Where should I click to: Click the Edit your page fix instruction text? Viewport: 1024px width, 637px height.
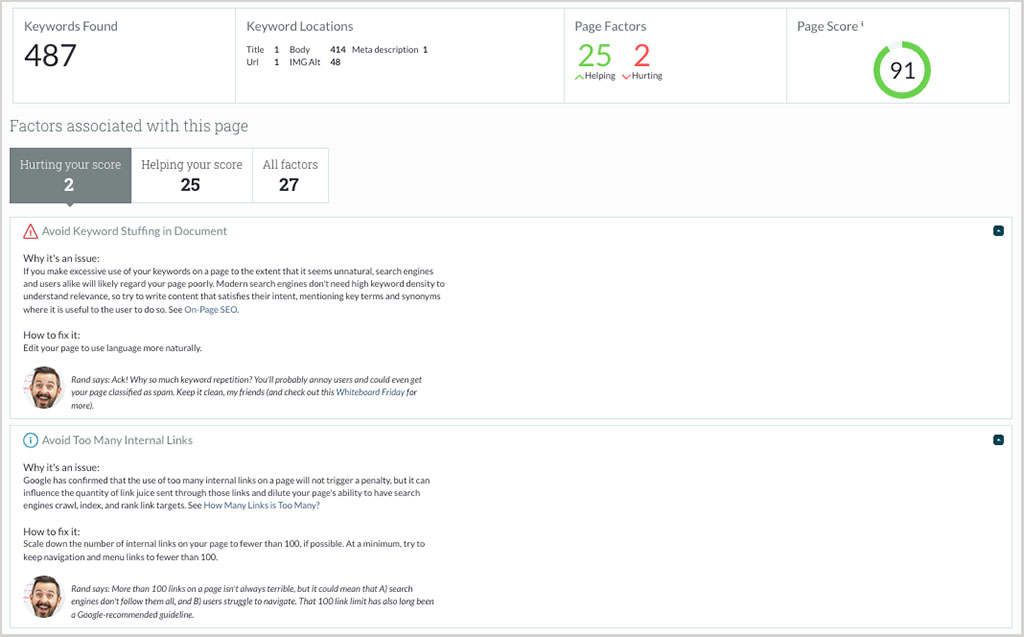pos(112,348)
